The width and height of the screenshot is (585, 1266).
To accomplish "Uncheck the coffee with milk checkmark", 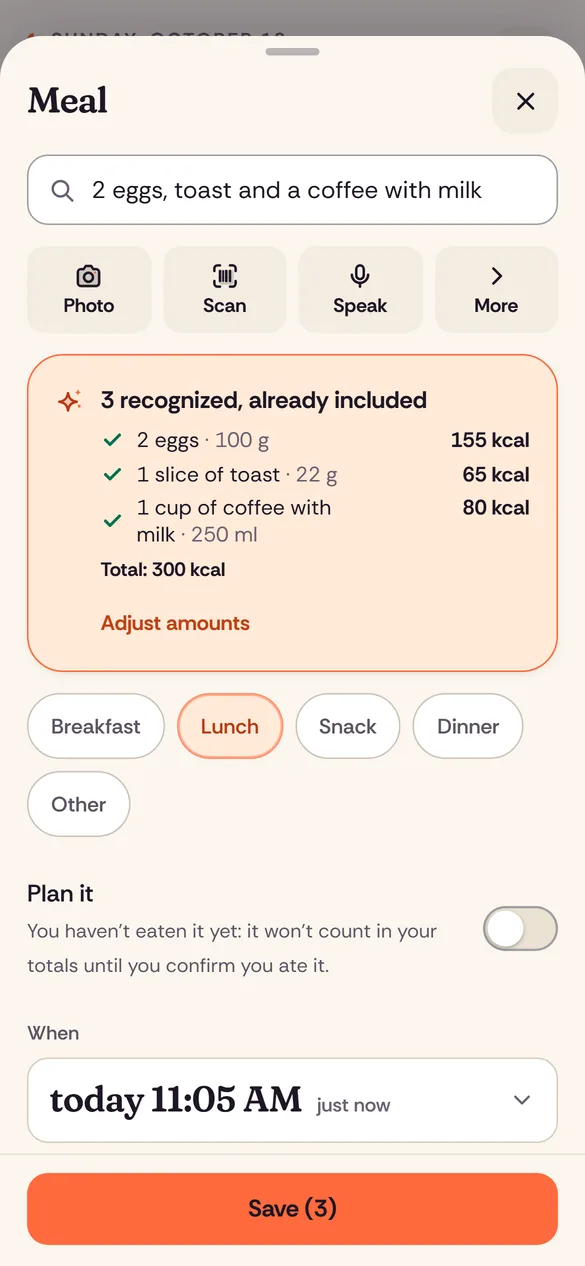I will click(113, 521).
